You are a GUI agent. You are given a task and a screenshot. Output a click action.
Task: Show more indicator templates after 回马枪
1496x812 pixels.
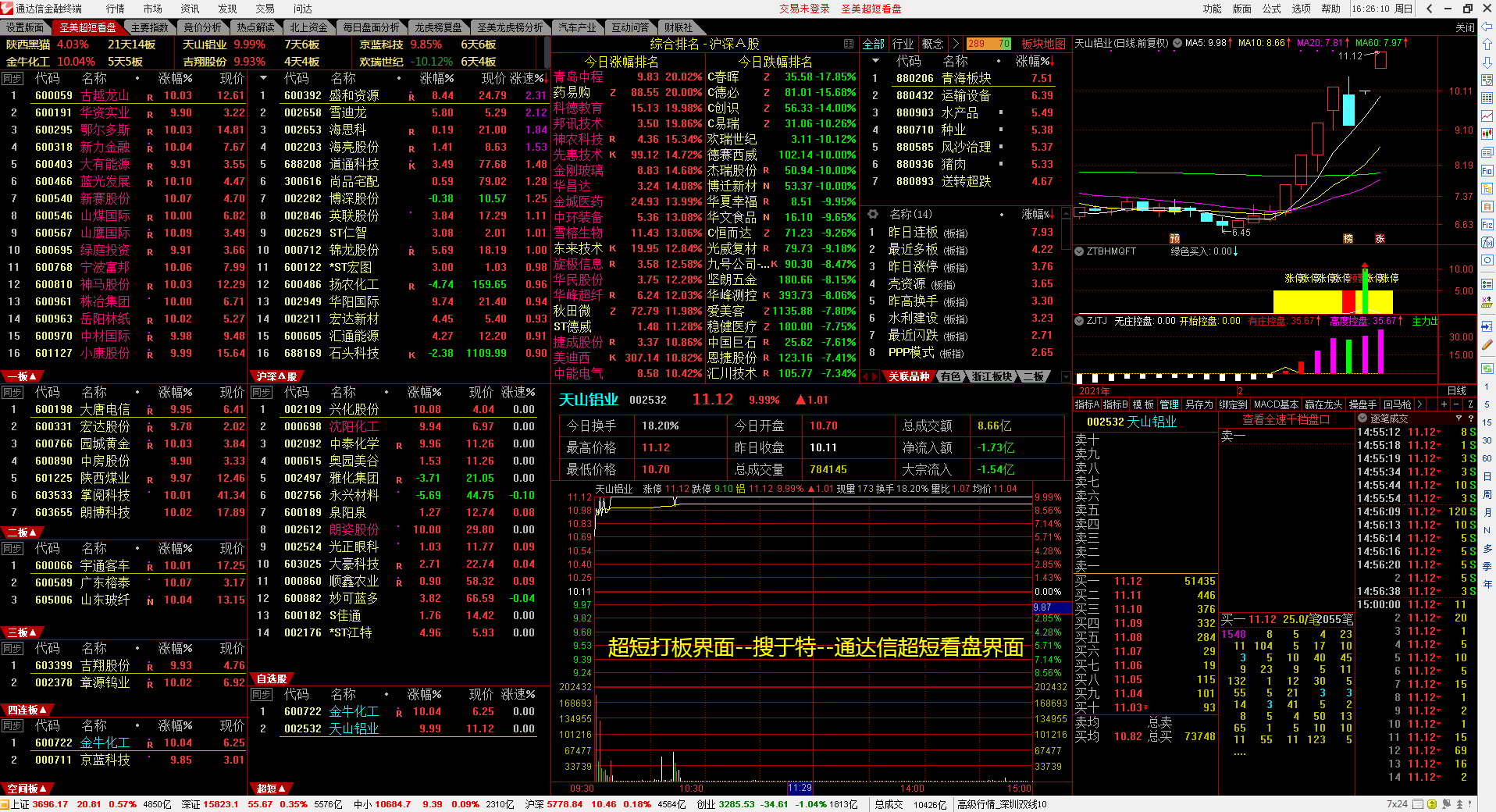pos(1419,404)
